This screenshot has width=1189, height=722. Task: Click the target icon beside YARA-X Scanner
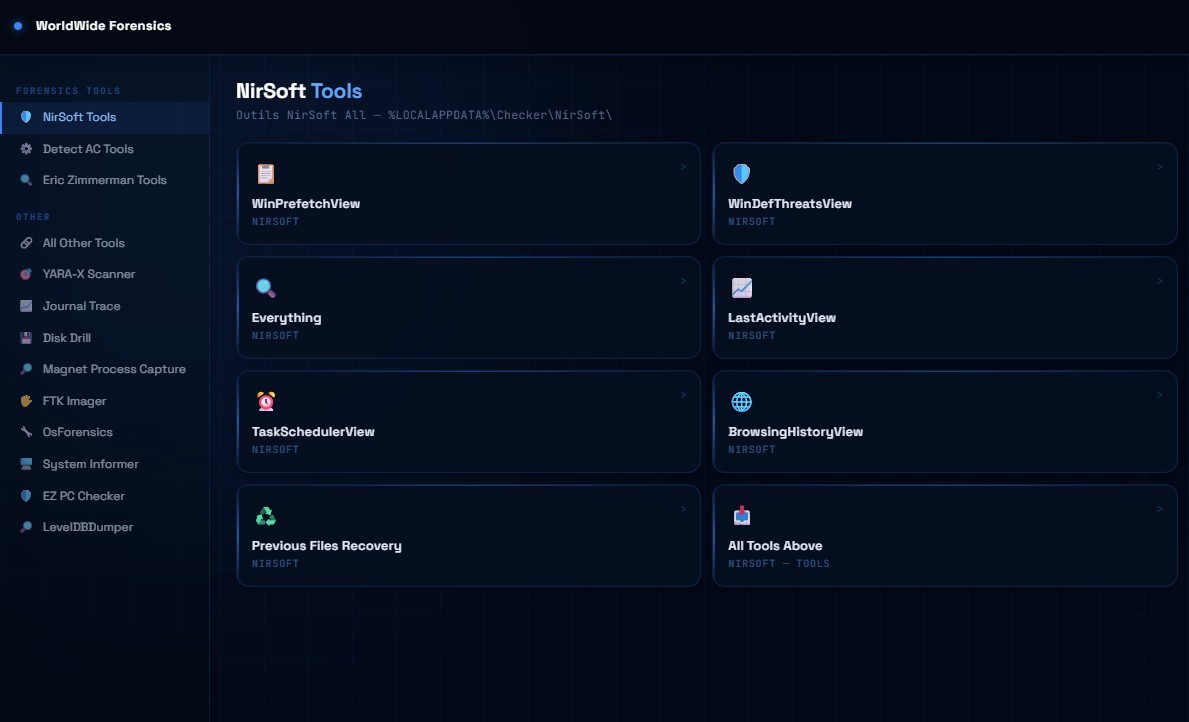click(26, 274)
